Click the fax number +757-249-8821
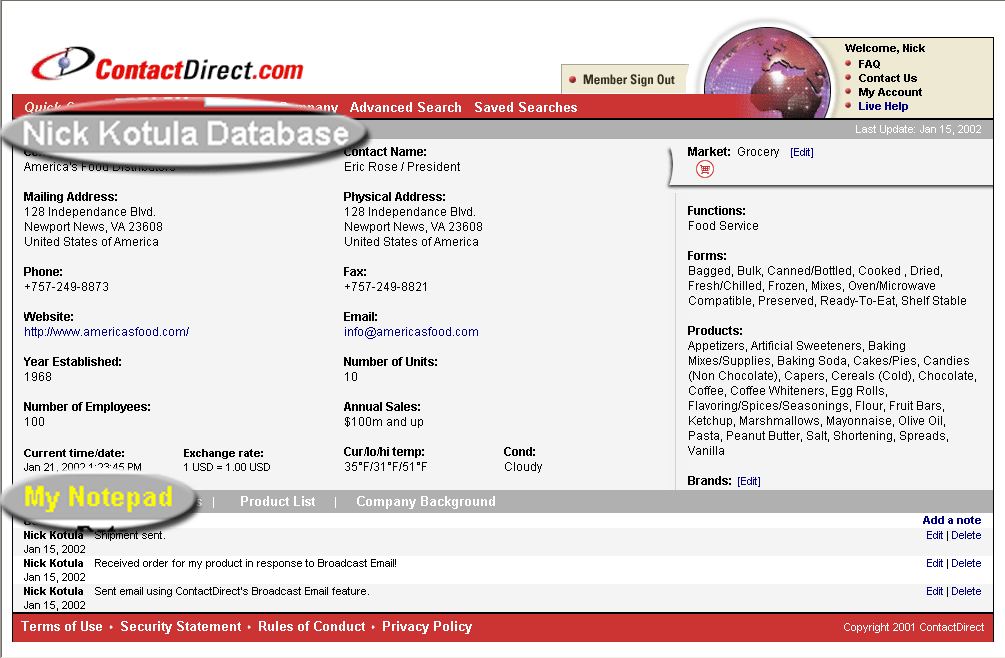Image resolution: width=1005 pixels, height=658 pixels. coord(386,287)
